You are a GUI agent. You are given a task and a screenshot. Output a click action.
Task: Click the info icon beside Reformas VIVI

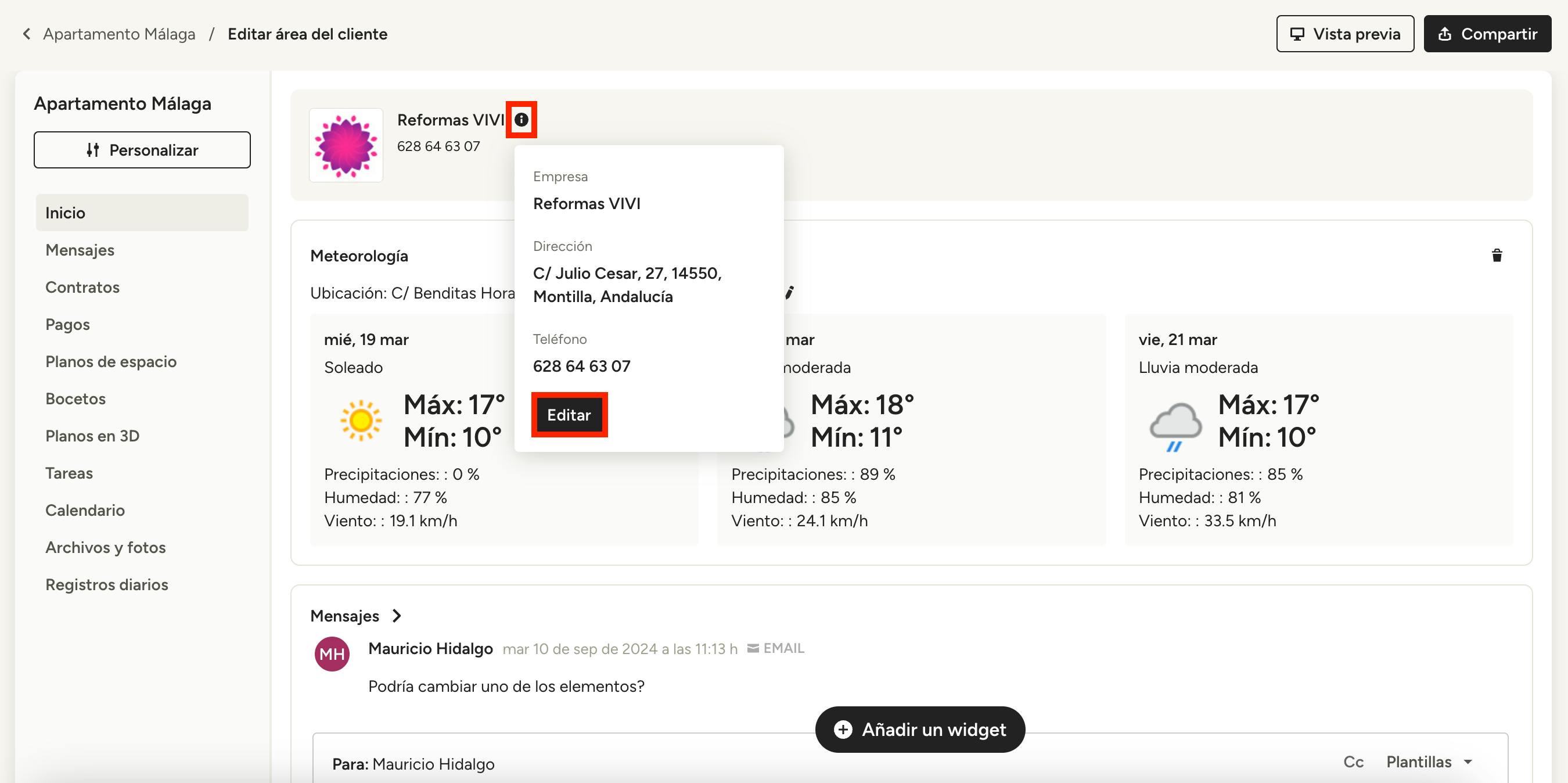click(521, 119)
